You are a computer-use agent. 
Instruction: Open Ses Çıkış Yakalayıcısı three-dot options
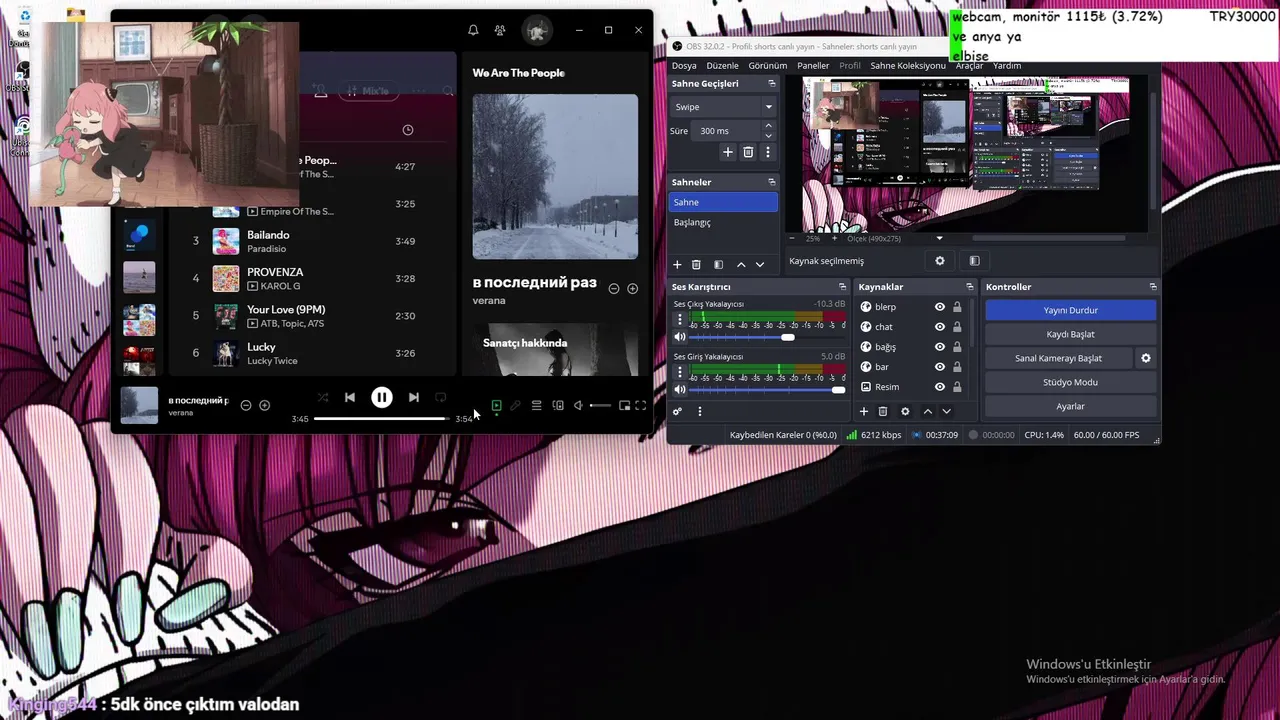680,320
